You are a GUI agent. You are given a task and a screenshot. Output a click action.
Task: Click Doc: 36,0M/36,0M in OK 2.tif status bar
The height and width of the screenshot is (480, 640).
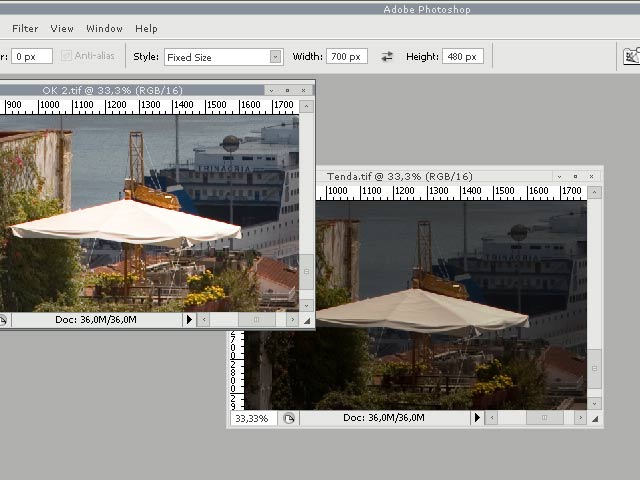pyautogui.click(x=96, y=320)
